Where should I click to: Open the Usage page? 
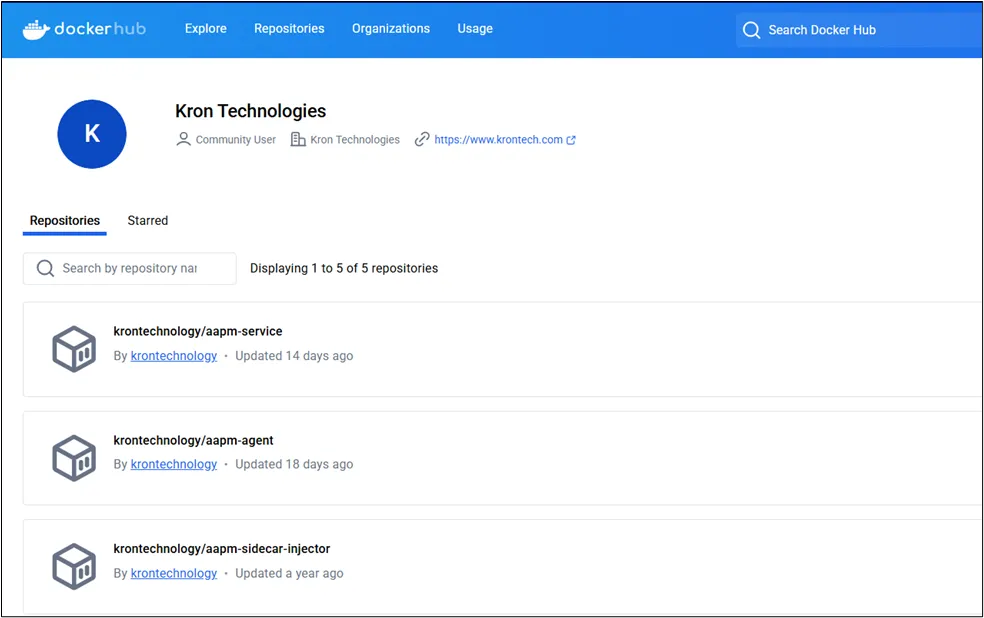click(475, 29)
